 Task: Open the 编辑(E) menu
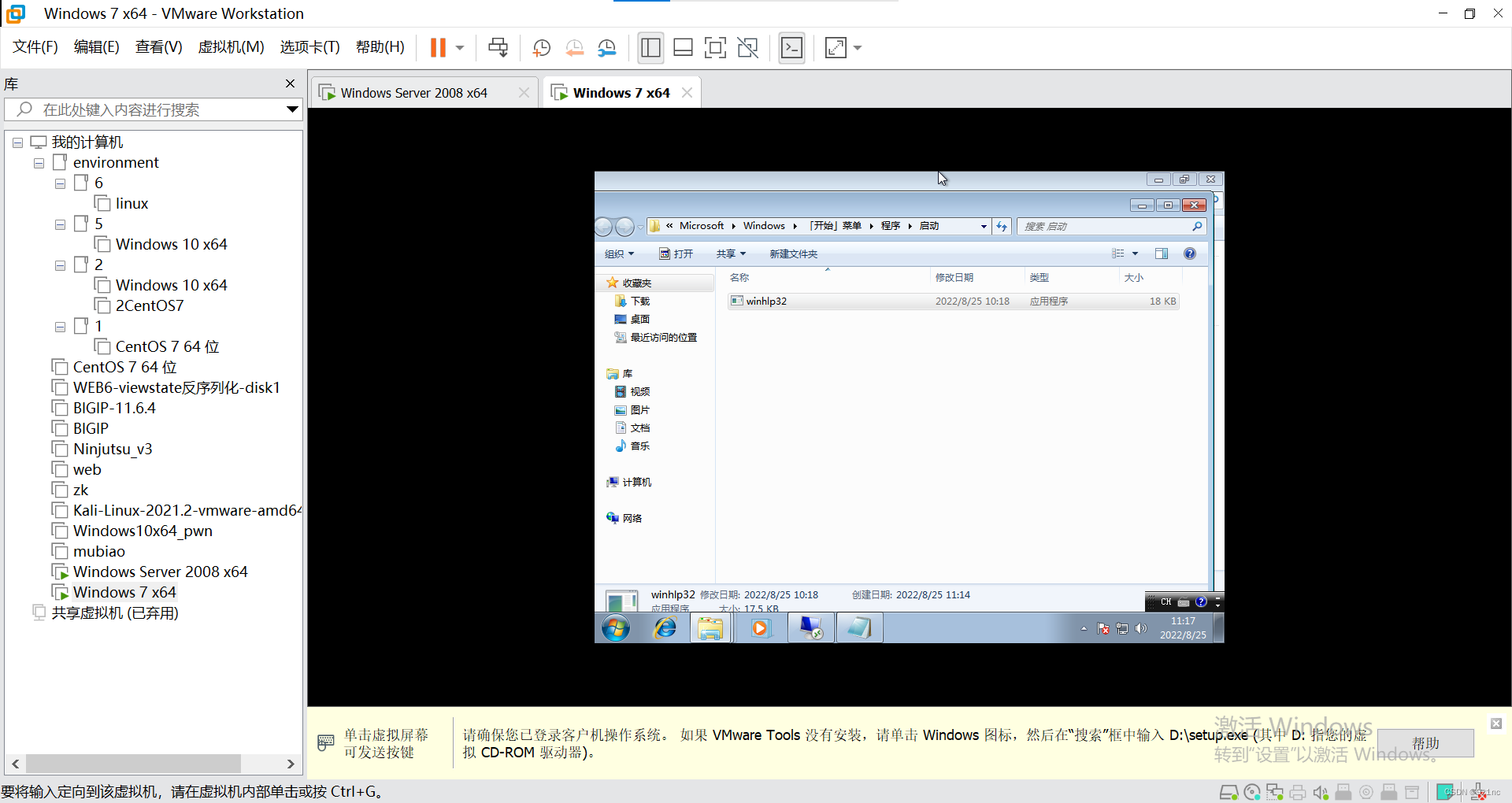coord(96,47)
